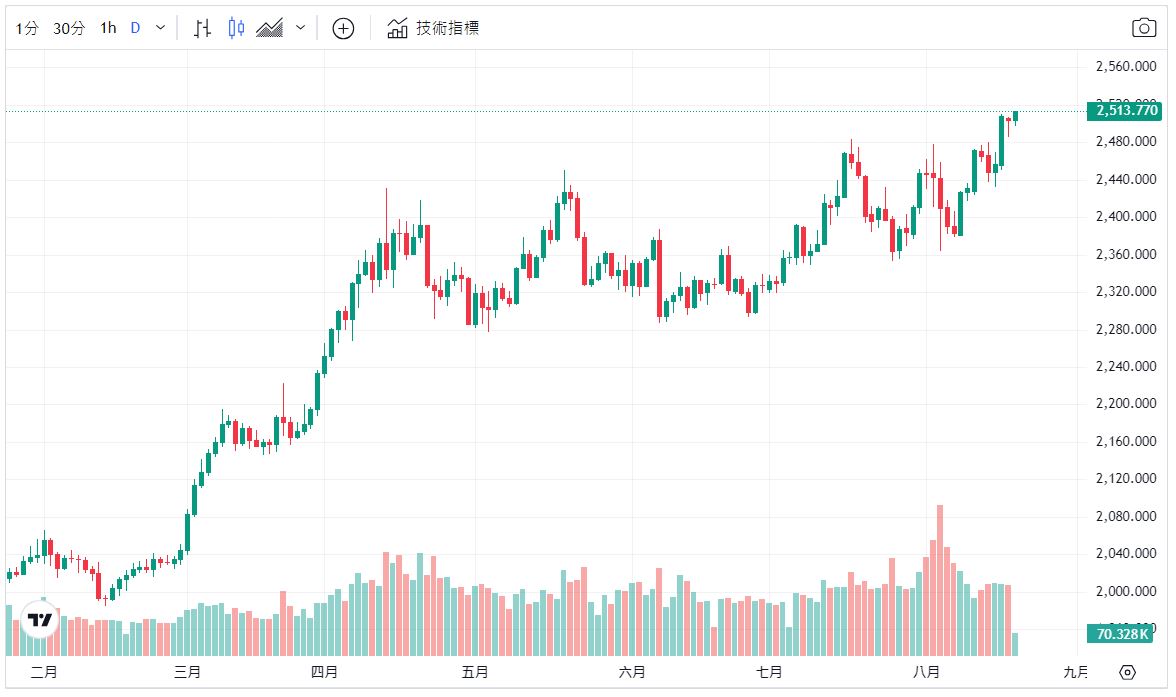Expand the time interval dropdown arrow

(x=160, y=28)
